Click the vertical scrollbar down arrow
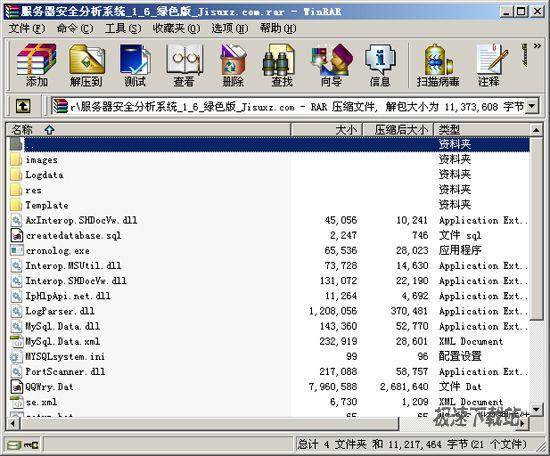This screenshot has width=550, height=456. tap(536, 409)
